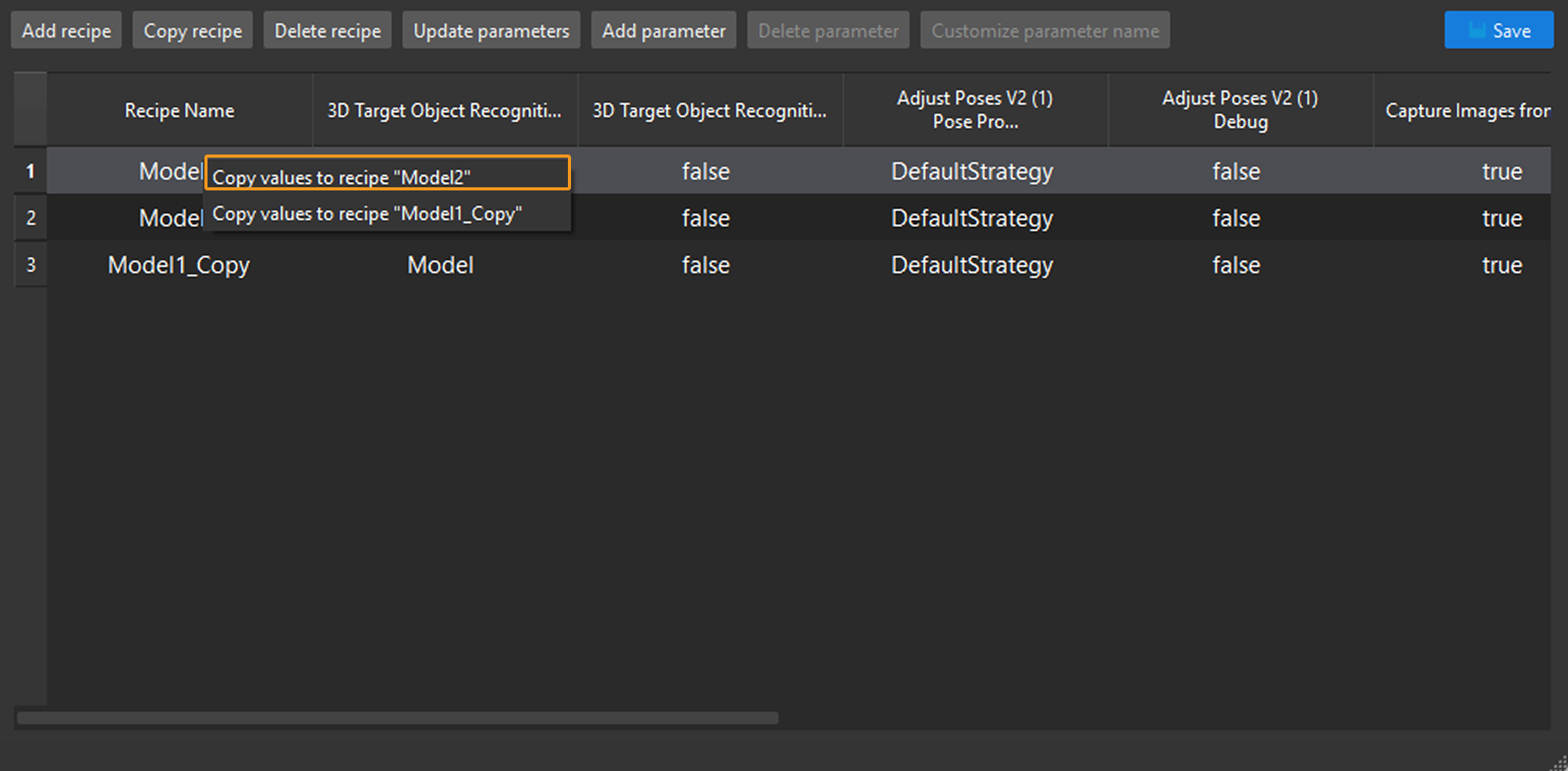This screenshot has height=771, width=1568.
Task: Select DefaultStrategy cell in row 2
Action: pos(972,218)
